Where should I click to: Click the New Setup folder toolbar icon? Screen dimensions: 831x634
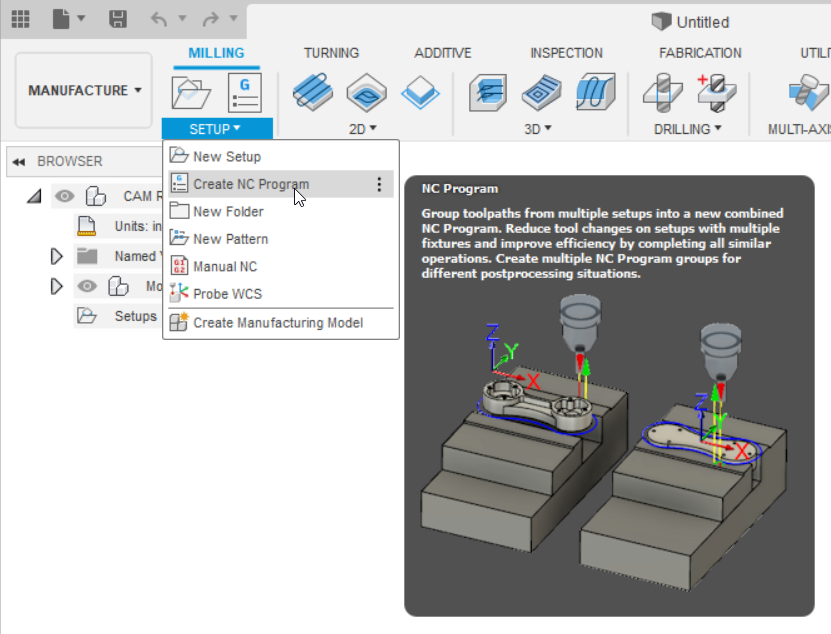191,93
